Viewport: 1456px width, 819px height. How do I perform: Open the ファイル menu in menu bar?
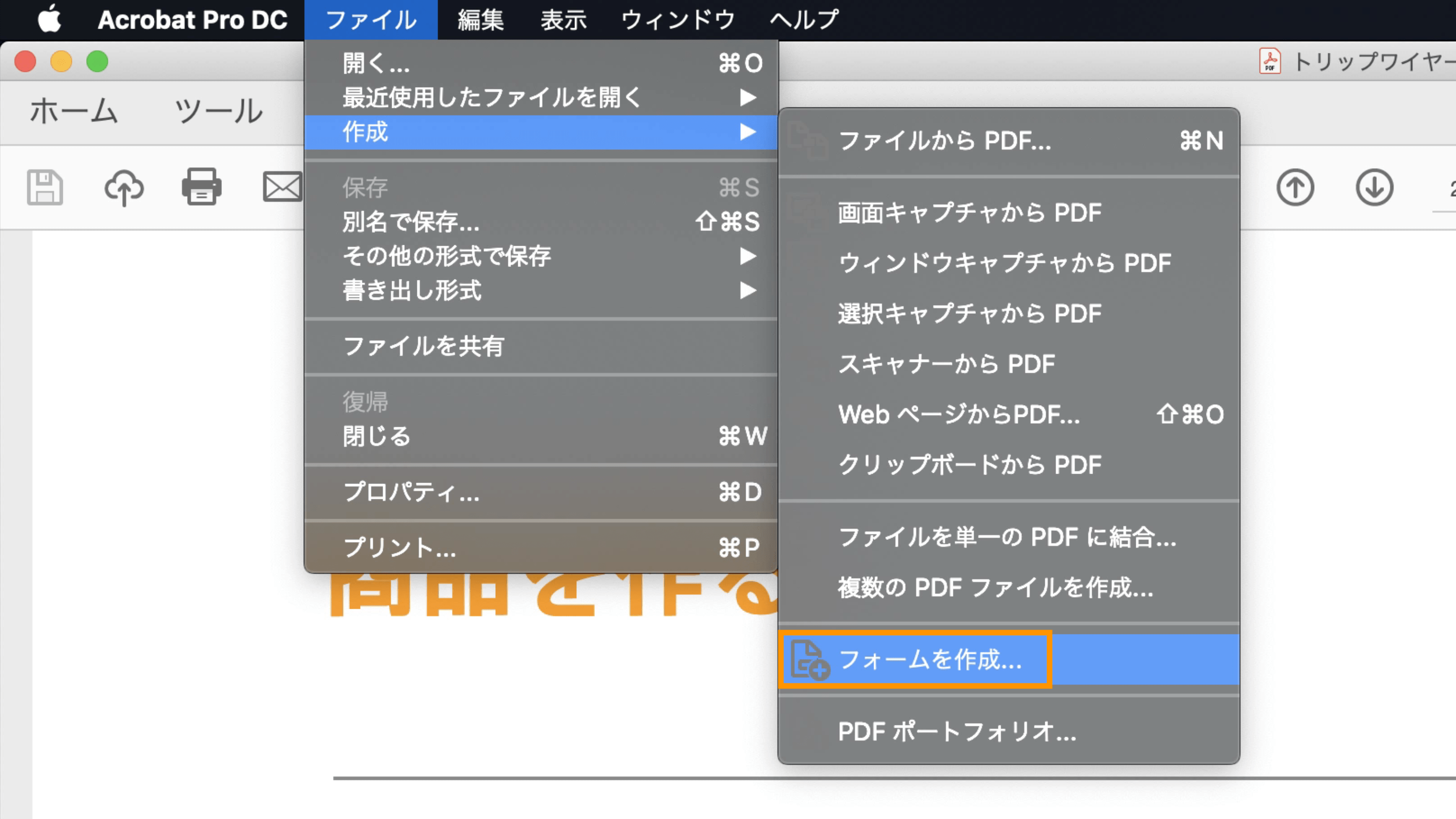point(371,20)
